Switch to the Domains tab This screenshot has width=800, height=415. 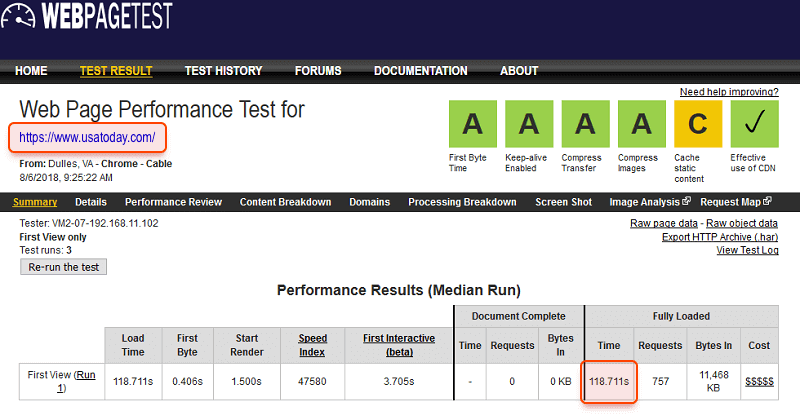tap(369, 202)
